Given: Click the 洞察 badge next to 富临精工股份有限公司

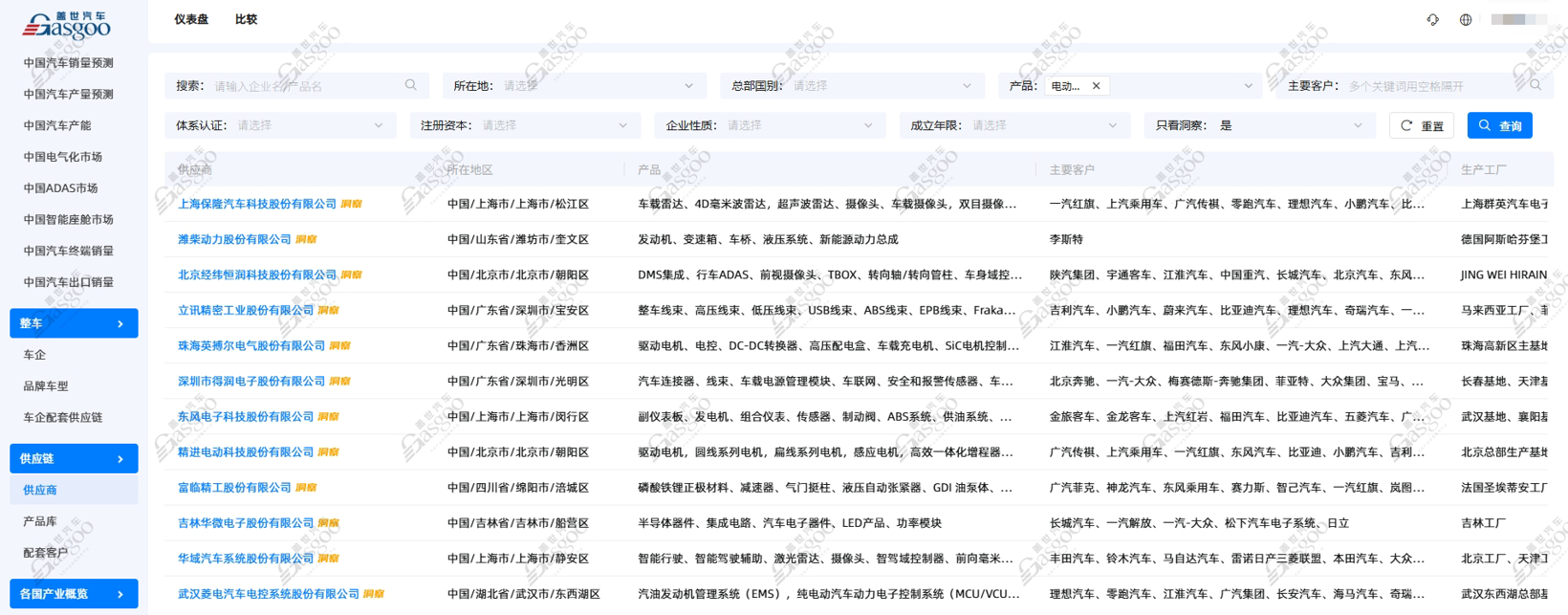Looking at the screenshot, I should 305,488.
